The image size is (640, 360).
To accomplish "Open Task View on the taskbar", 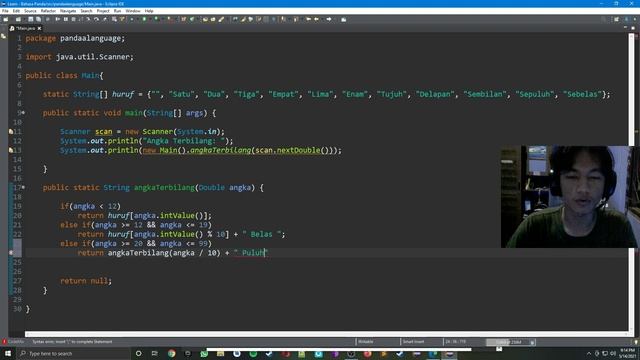I will click(x=155, y=353).
